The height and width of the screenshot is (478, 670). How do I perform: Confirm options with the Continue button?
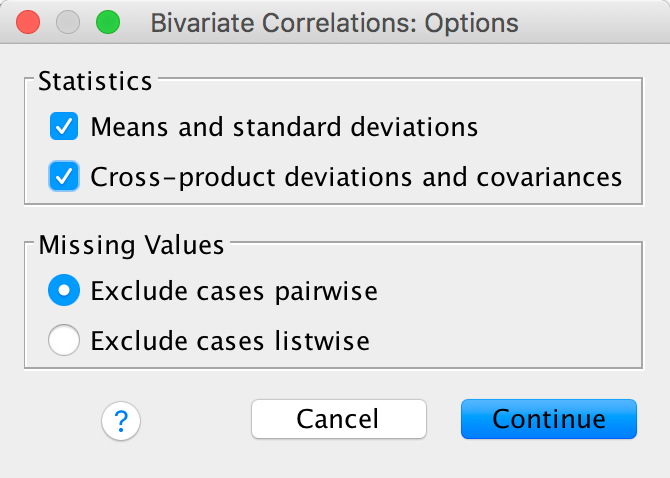(x=548, y=419)
